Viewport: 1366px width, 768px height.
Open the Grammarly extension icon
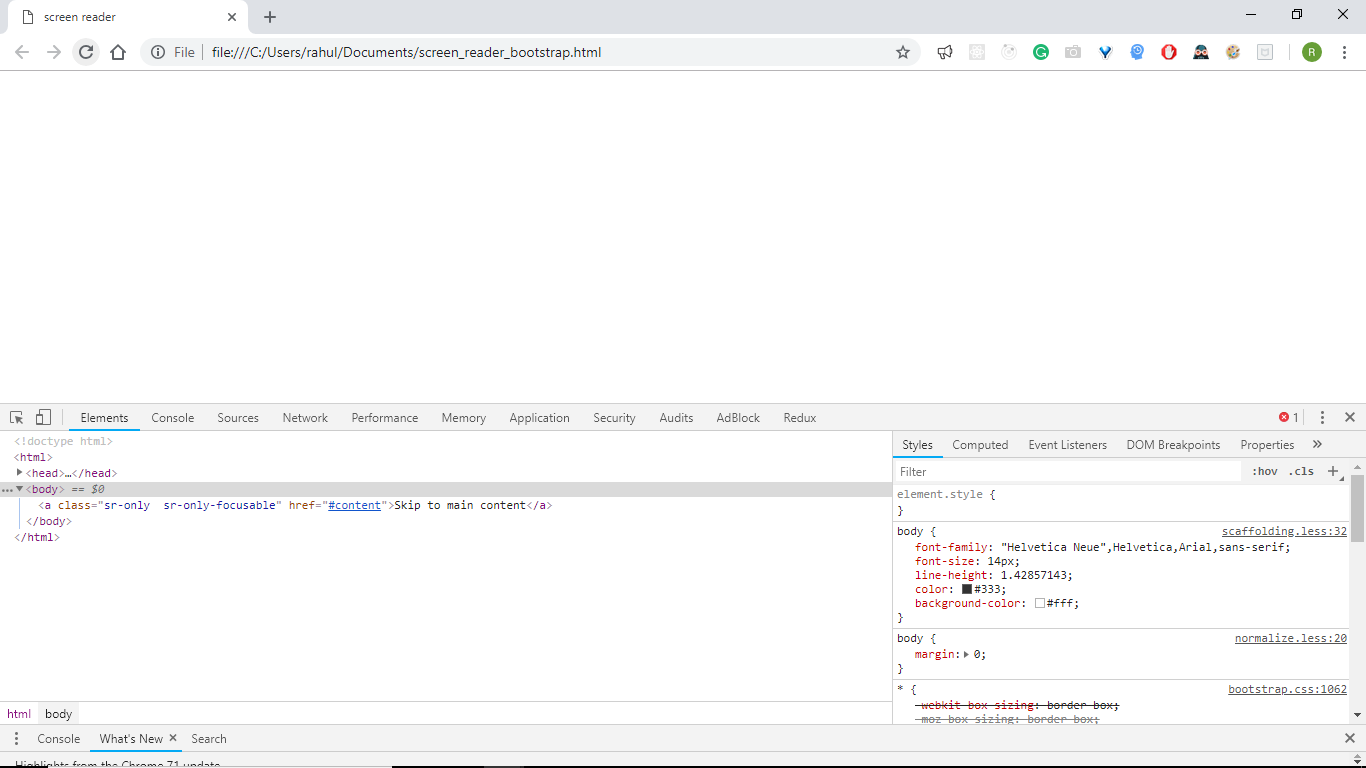tap(1041, 52)
